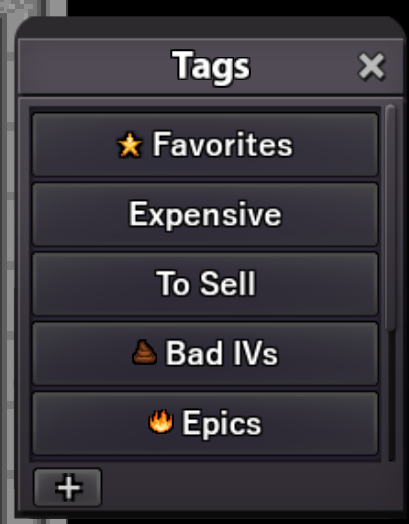Image resolution: width=409 pixels, height=524 pixels.
Task: Click the flame icon next to Epics
Action: point(161,422)
